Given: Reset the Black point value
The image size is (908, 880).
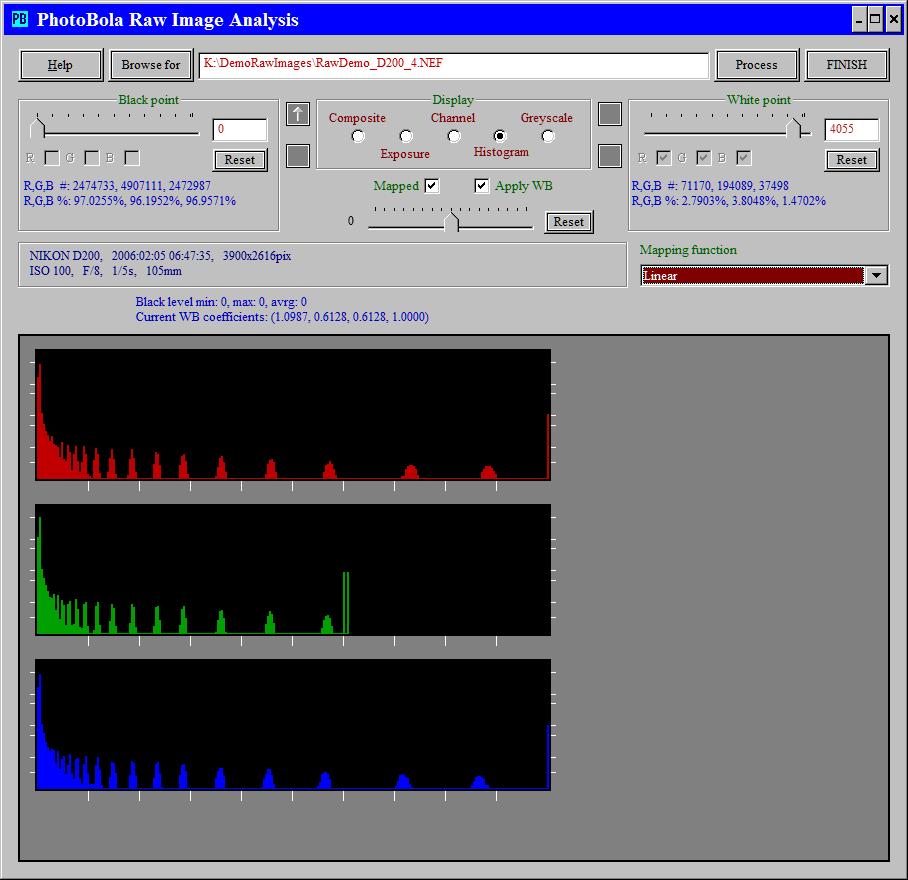Looking at the screenshot, I should click(240, 160).
